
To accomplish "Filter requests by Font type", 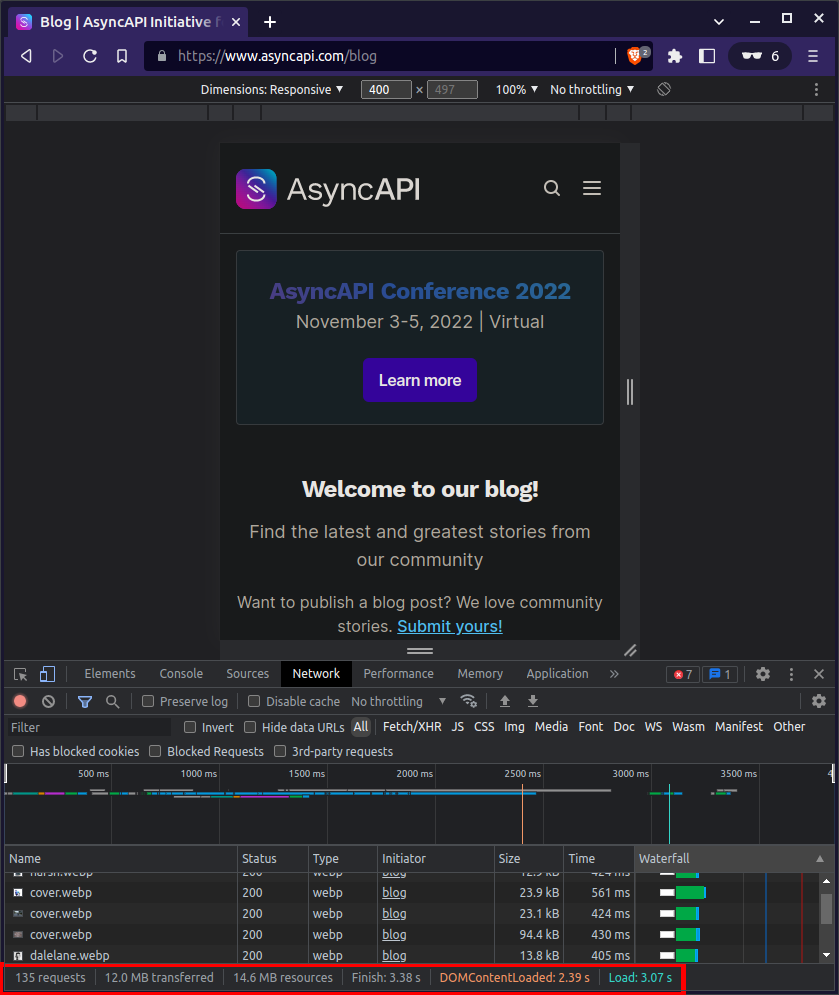I will pos(591,727).
